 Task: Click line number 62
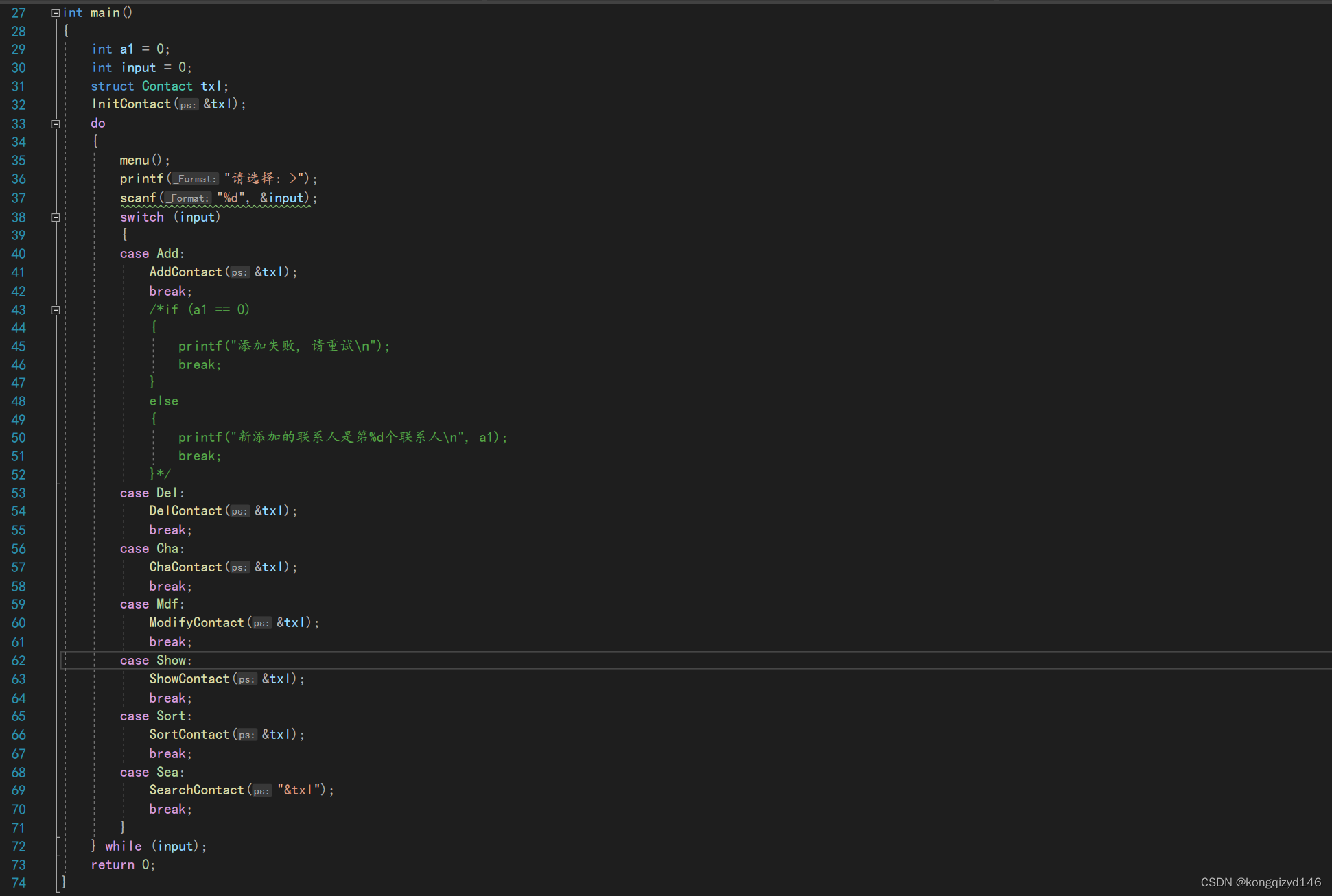[x=19, y=661]
